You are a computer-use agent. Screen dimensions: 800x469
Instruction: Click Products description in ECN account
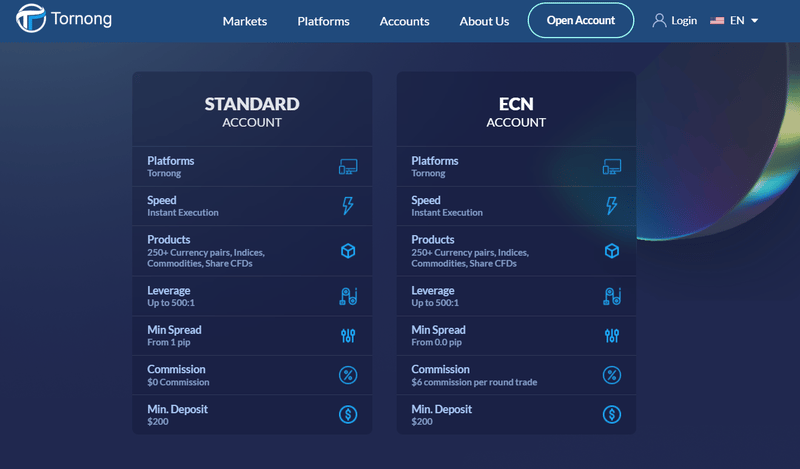pos(470,258)
